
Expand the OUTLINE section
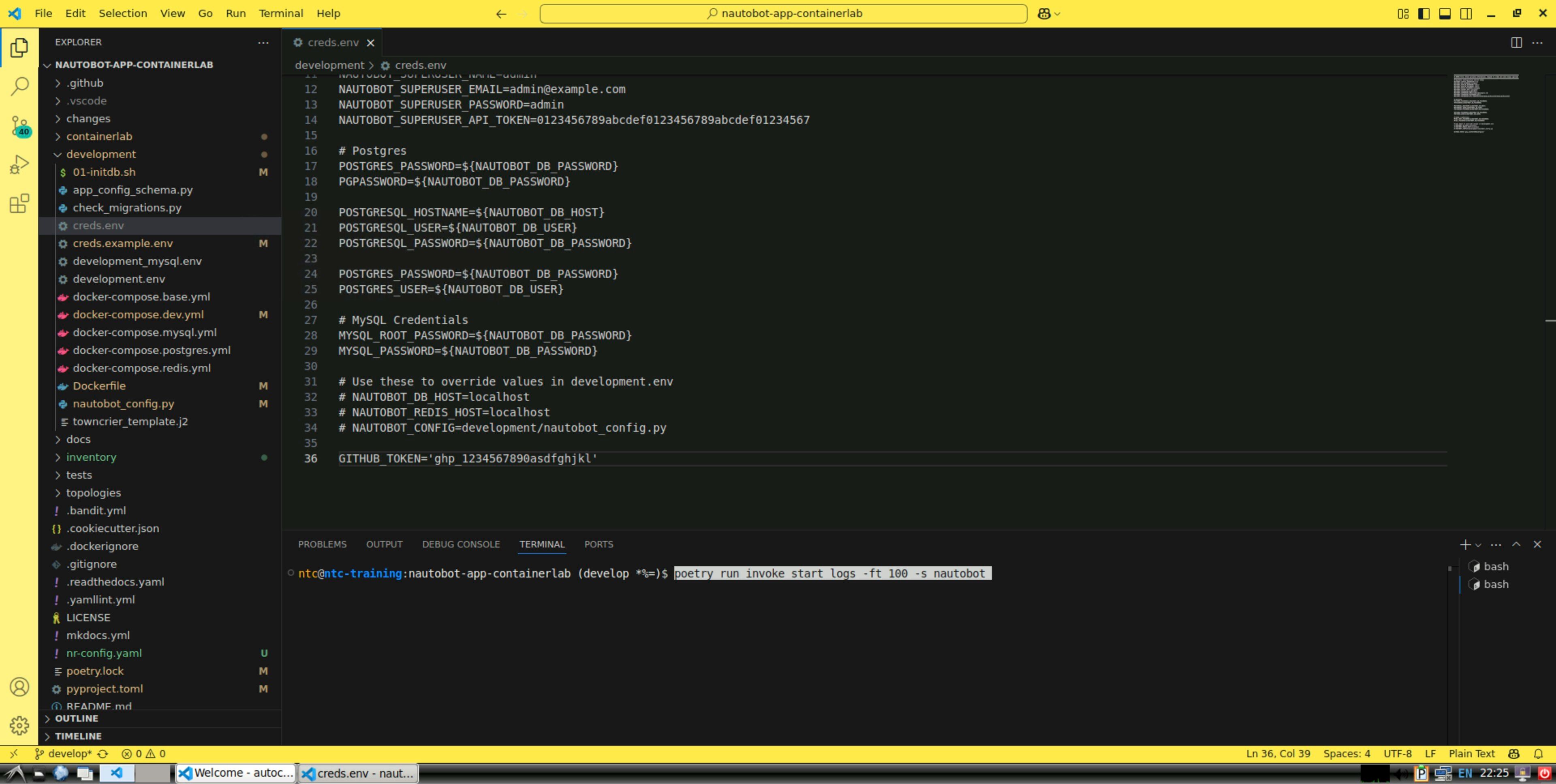tap(76, 718)
